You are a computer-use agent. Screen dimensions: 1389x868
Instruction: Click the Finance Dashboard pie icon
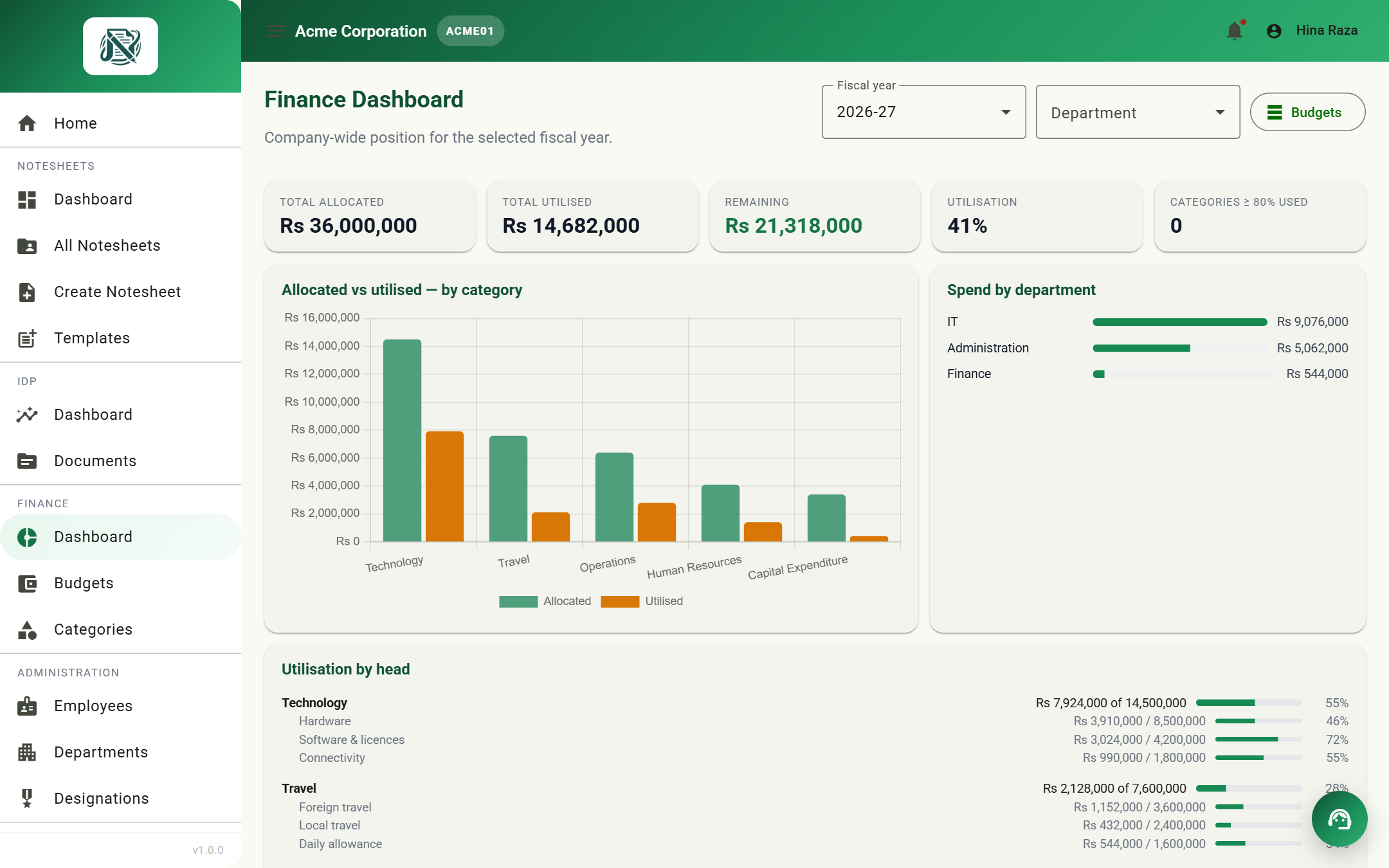[x=27, y=537]
